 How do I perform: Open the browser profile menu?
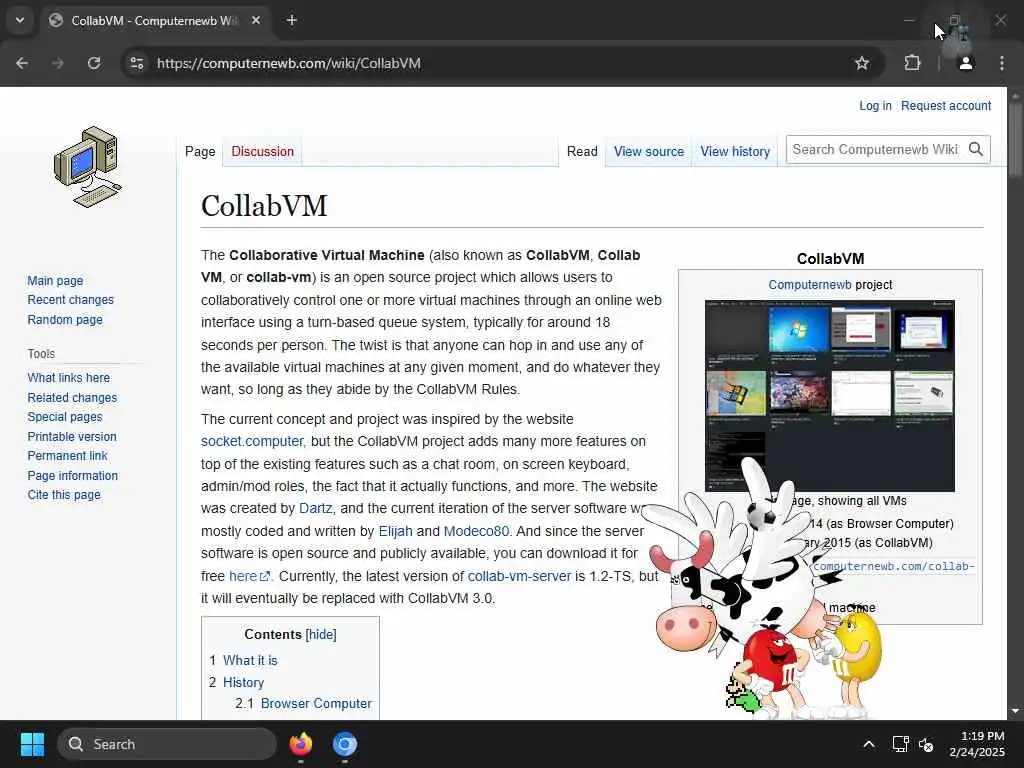965,63
